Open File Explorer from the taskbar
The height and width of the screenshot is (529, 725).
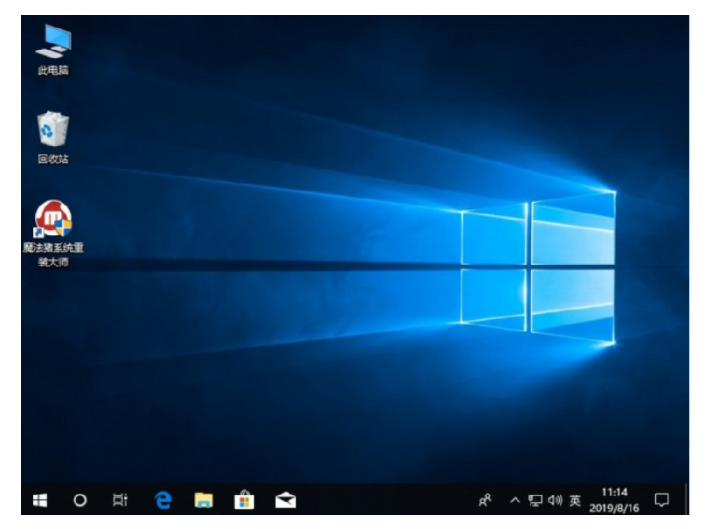point(204,499)
